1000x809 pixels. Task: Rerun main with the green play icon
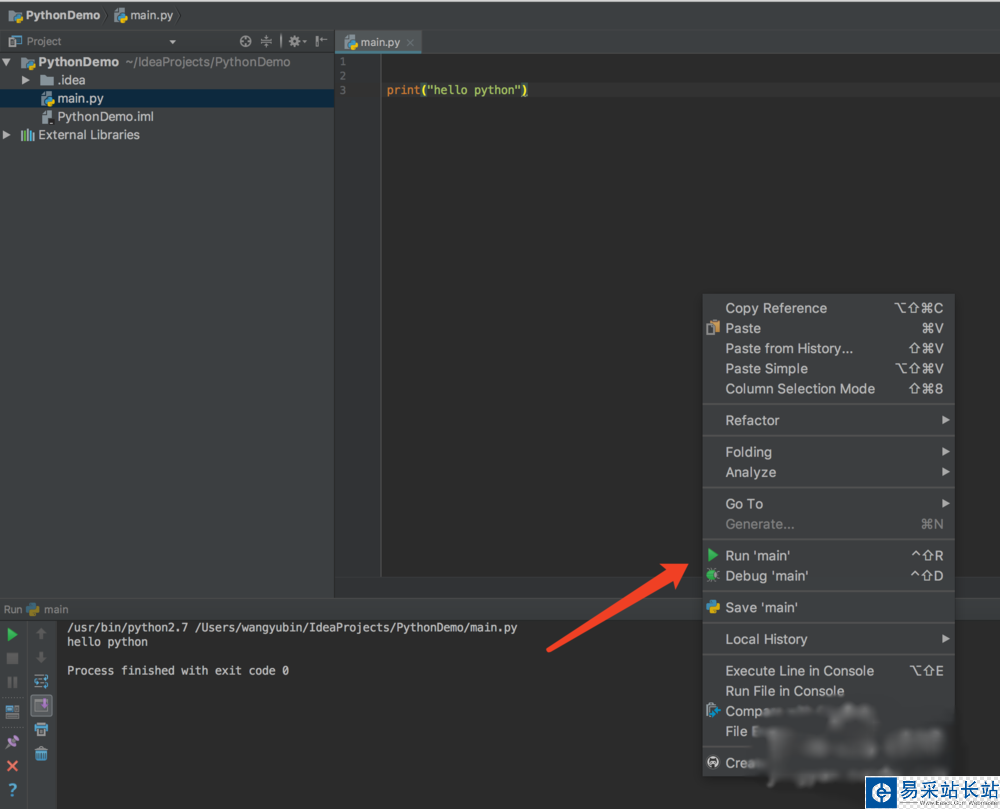coord(12,634)
